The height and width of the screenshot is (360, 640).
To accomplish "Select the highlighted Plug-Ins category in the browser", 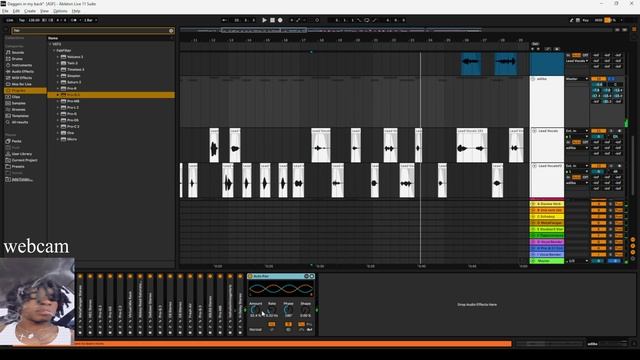I will coord(25,91).
